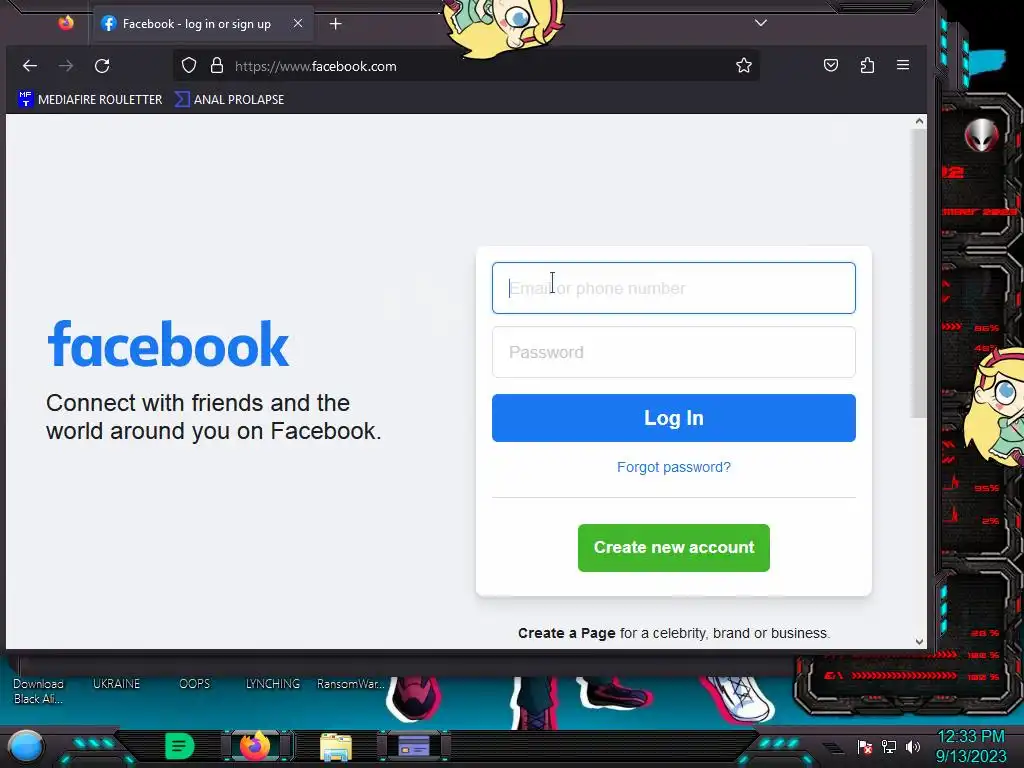This screenshot has width=1024, height=768.
Task: Click the Action Center flag tray icon
Action: coord(865,747)
